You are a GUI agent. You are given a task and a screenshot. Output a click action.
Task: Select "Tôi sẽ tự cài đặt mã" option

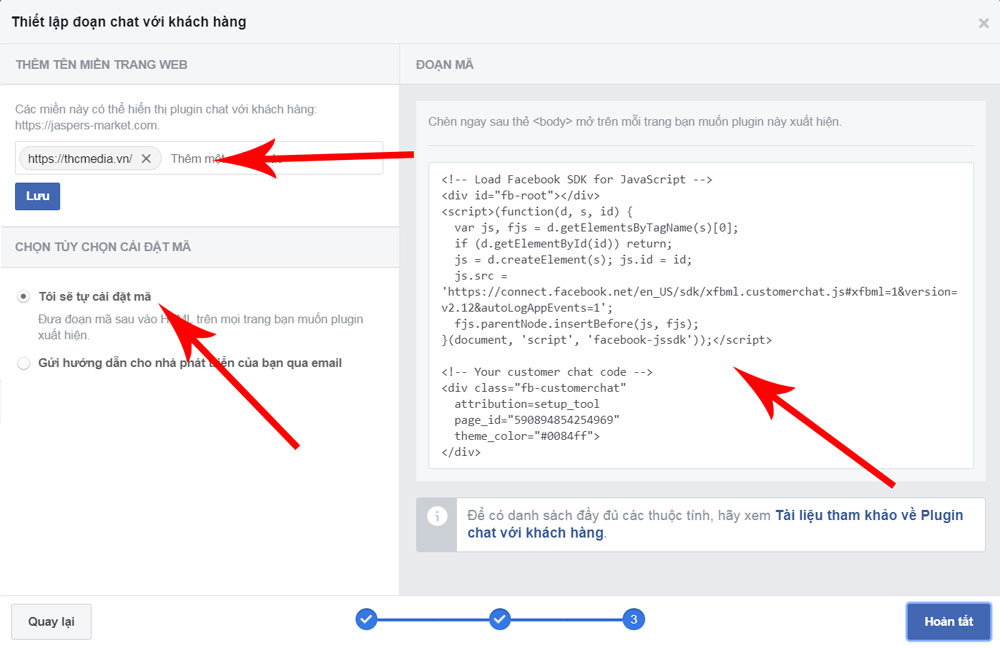24,297
